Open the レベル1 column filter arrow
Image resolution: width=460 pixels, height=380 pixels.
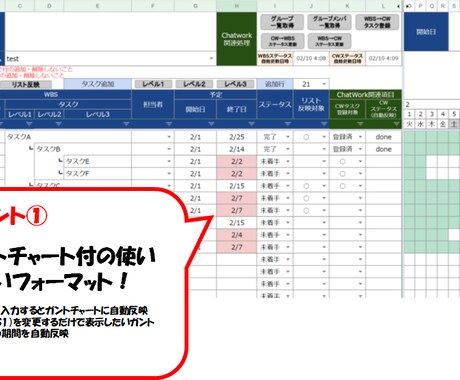(x=29, y=124)
